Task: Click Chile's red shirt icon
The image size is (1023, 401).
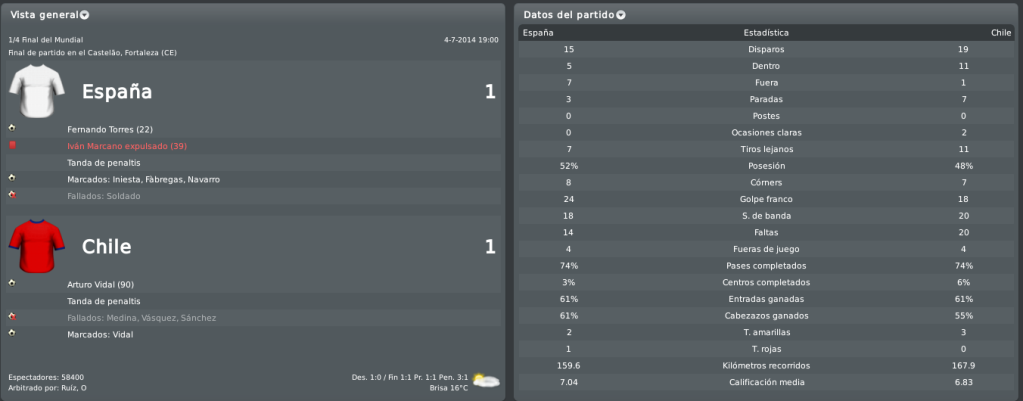Action: [37, 246]
